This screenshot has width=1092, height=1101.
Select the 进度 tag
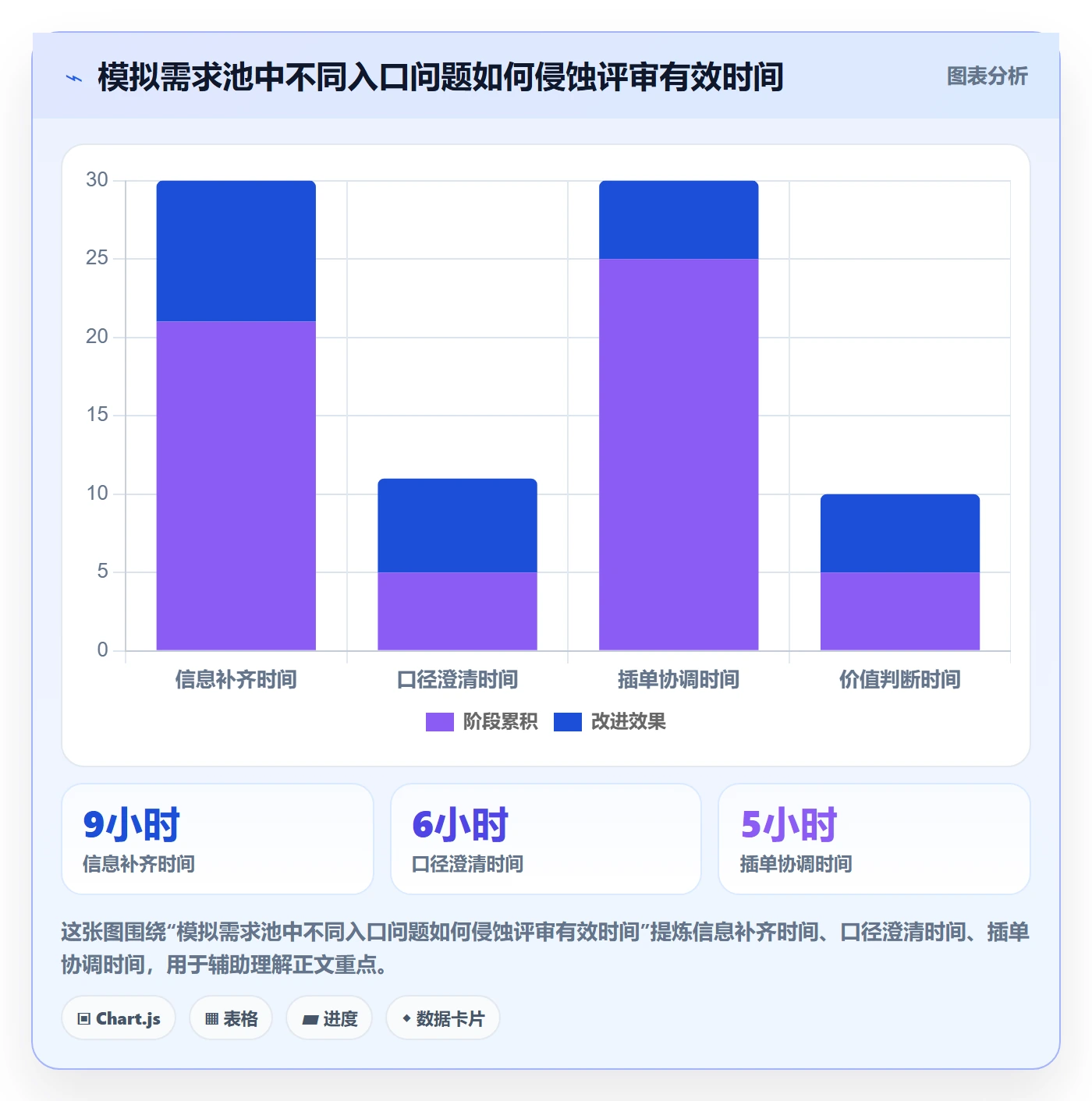pyautogui.click(x=329, y=1018)
